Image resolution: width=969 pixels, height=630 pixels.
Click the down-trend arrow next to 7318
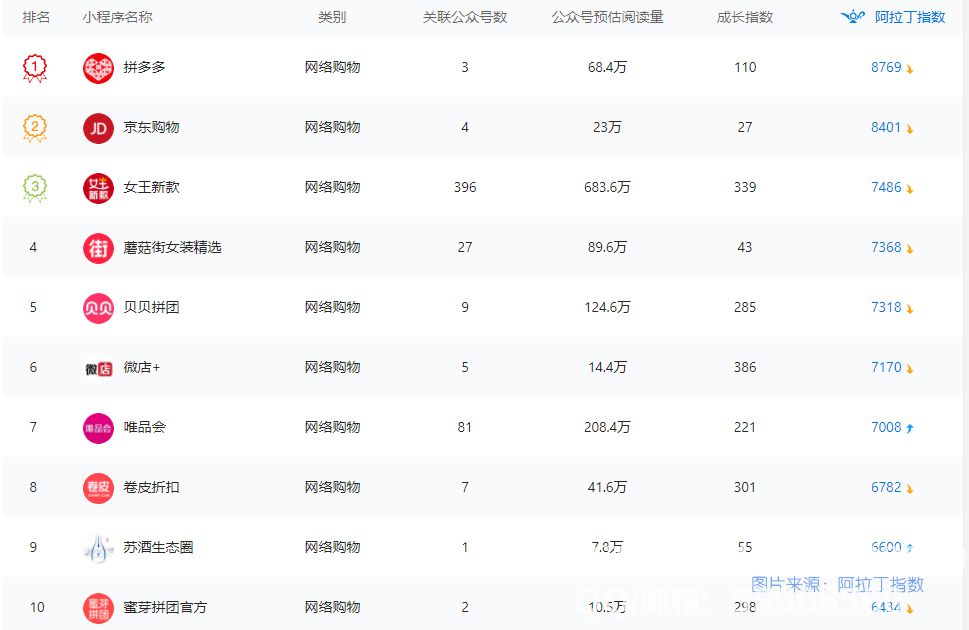[x=910, y=309]
